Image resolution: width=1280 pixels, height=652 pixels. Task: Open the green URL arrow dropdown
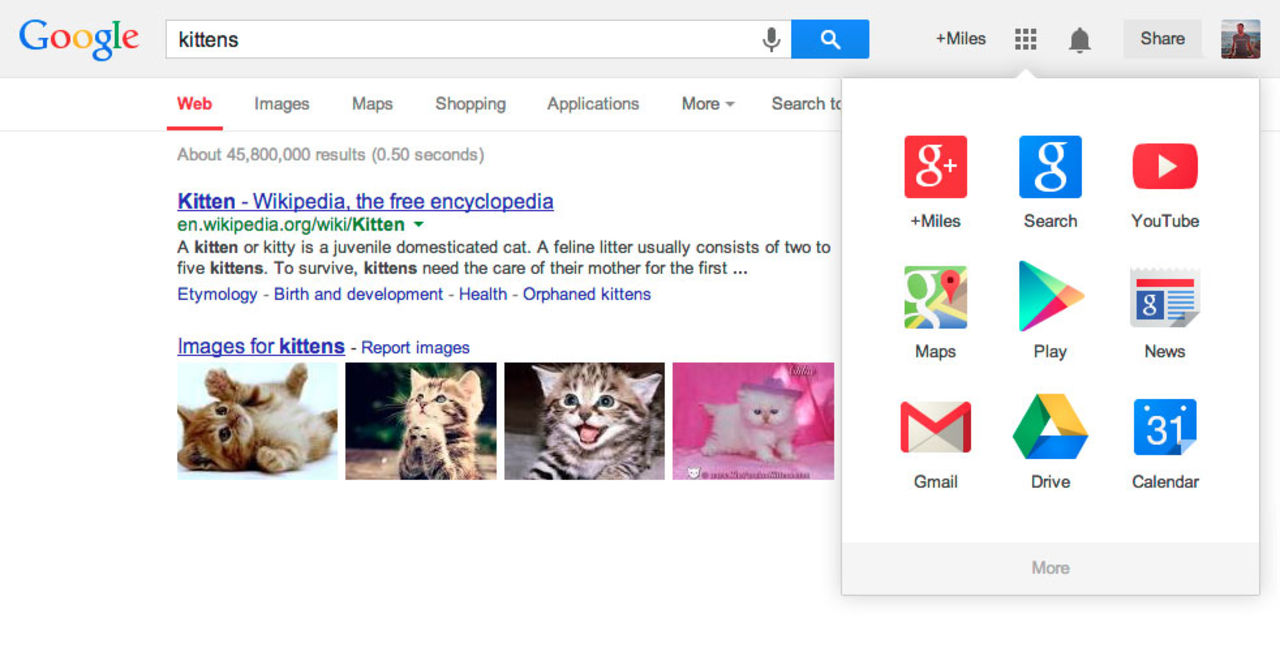[x=419, y=225]
